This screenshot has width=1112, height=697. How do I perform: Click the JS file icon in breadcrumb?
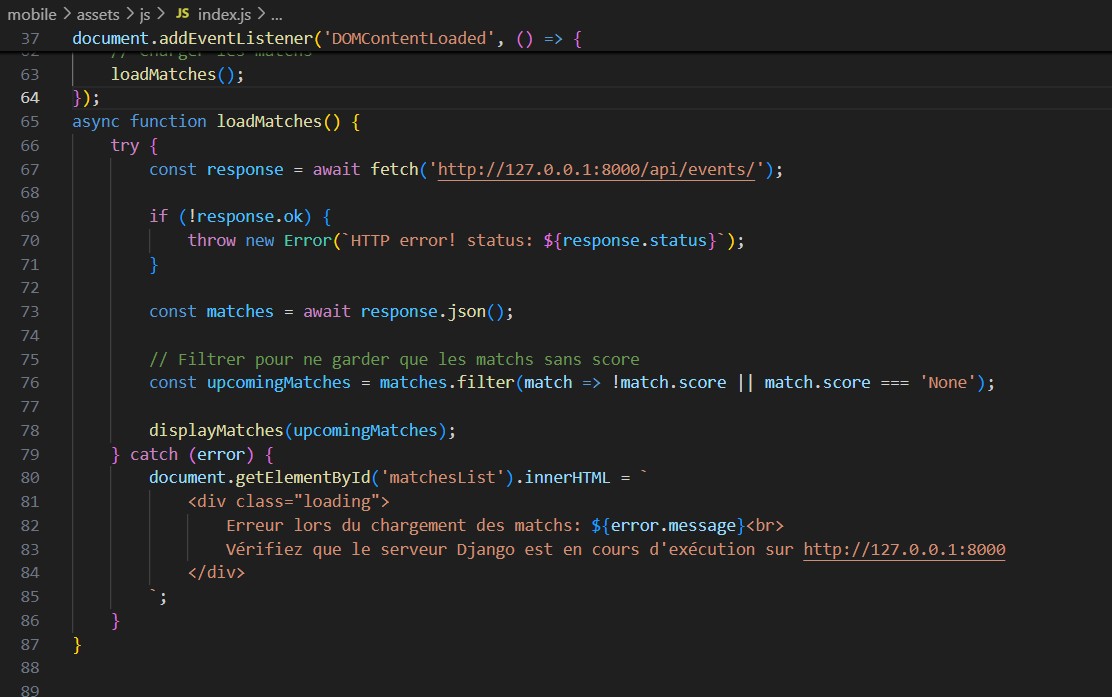point(182,13)
